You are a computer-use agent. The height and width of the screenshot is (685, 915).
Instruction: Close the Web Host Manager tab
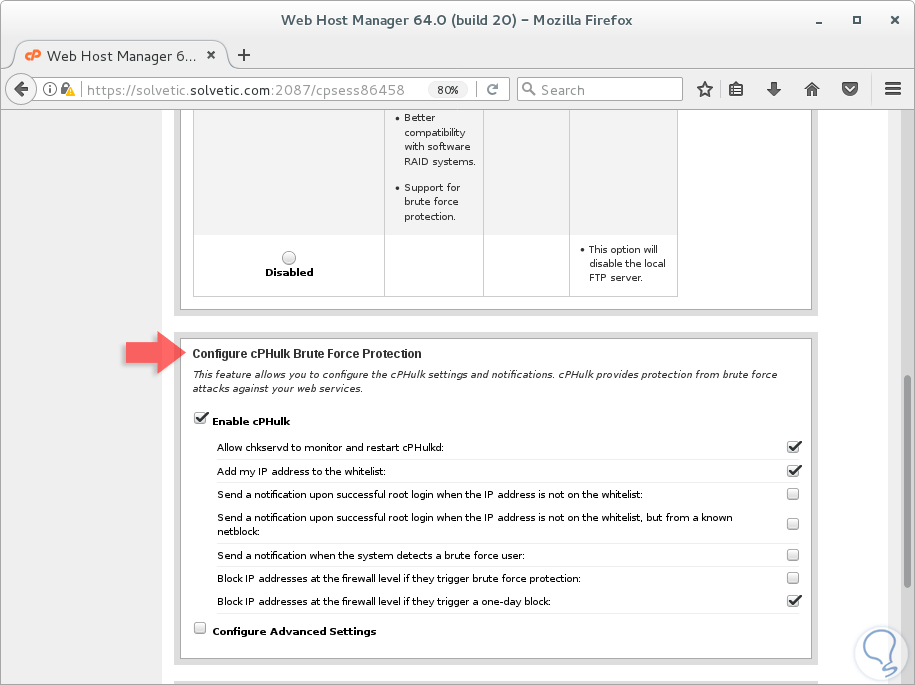(x=211, y=55)
